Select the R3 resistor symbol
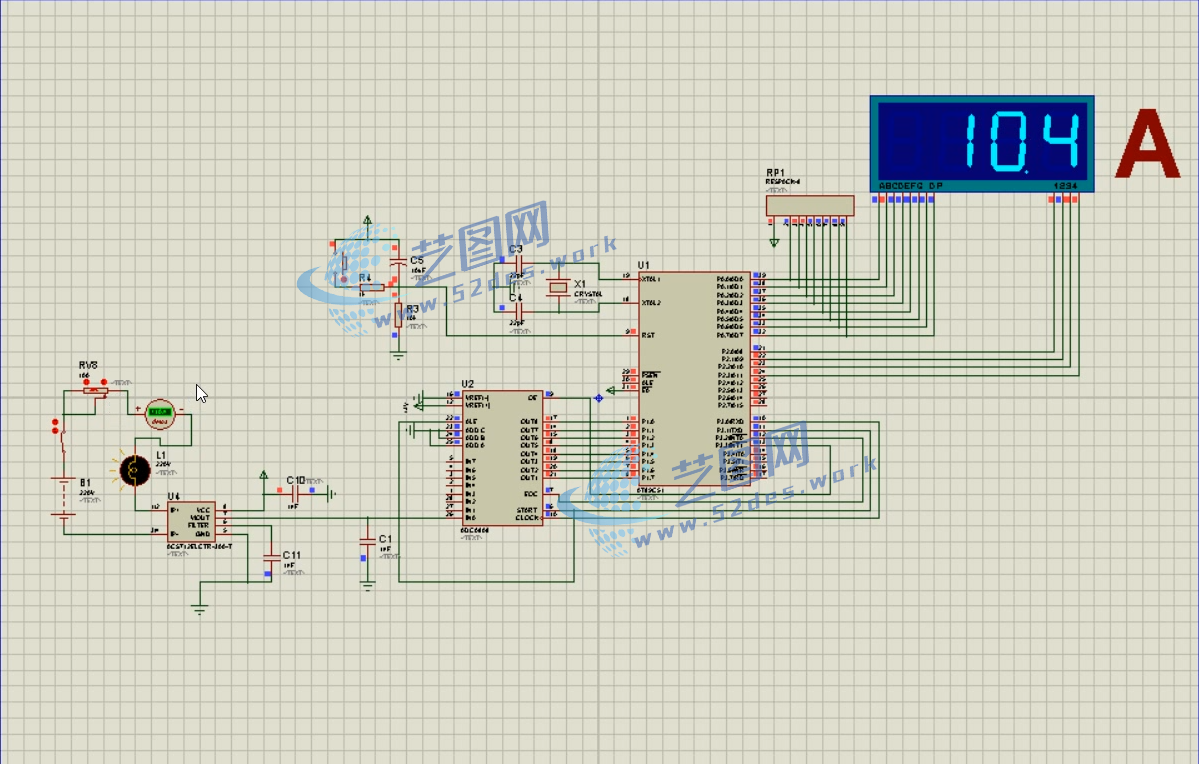1199x764 pixels. pyautogui.click(x=398, y=314)
